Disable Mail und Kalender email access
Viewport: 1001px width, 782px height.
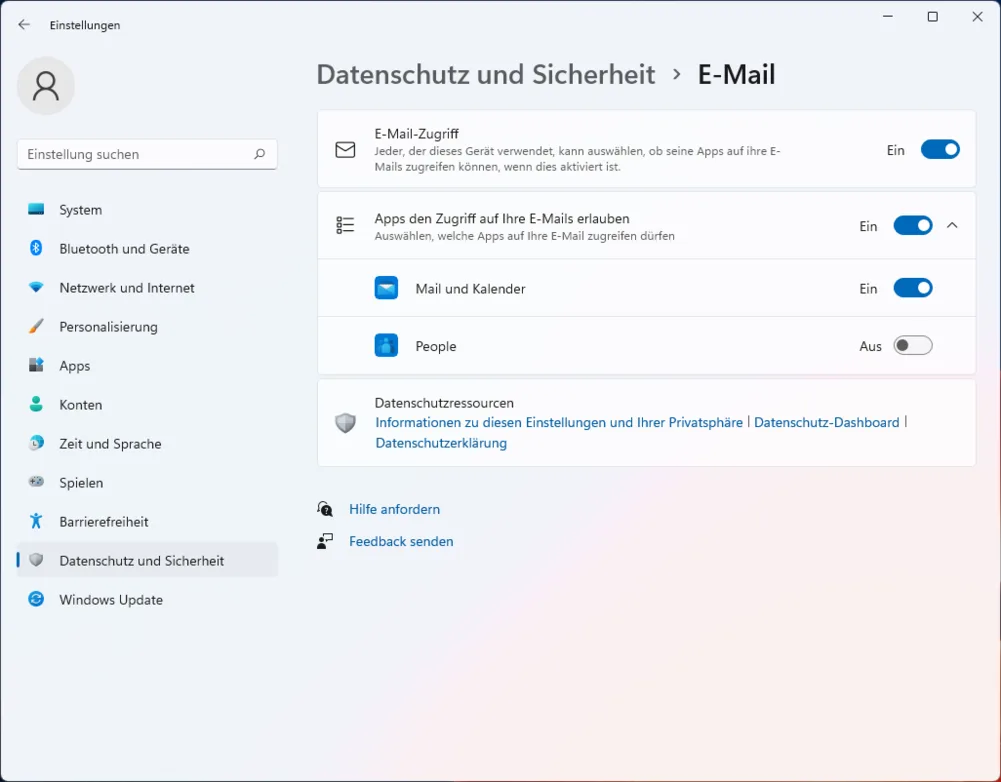912,288
